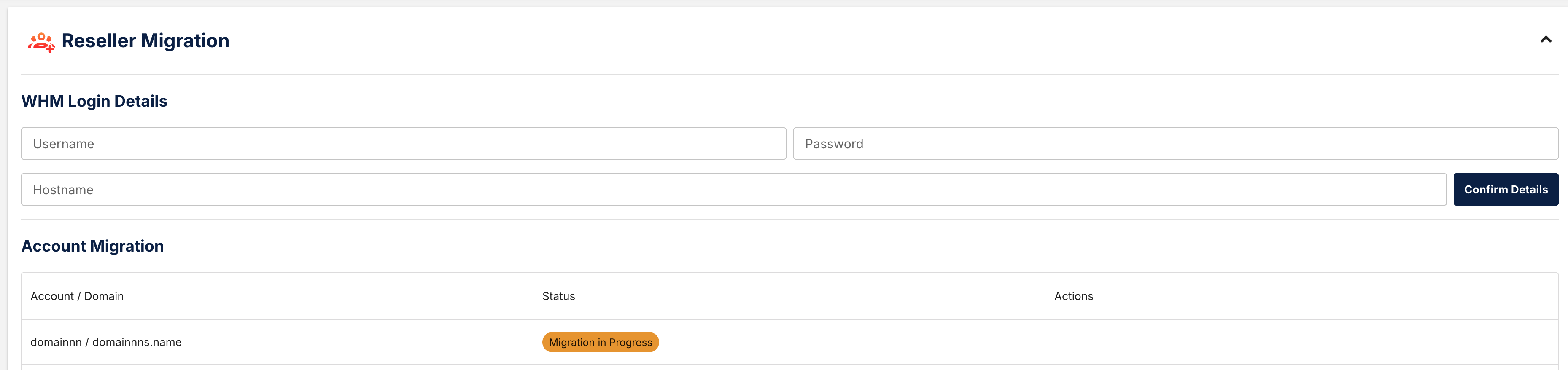Click the Reseller Migration users icon
Viewport: 1568px width, 370px height.
41,41
